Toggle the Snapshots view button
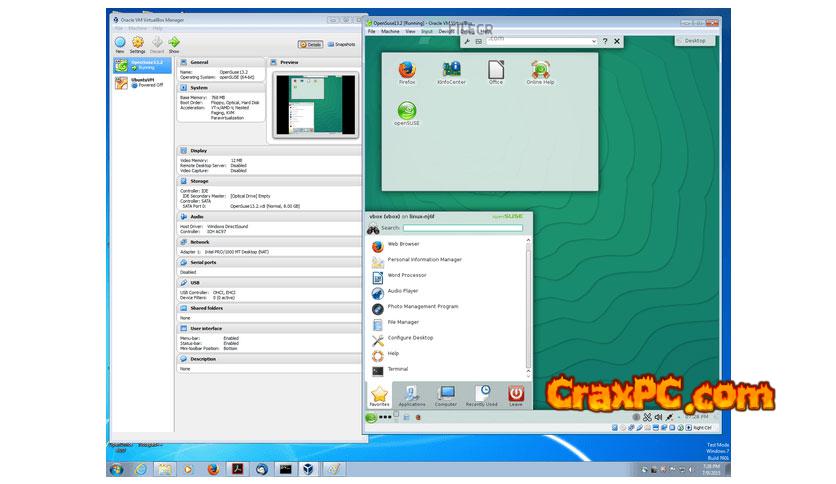The image size is (836, 484). tap(341, 44)
